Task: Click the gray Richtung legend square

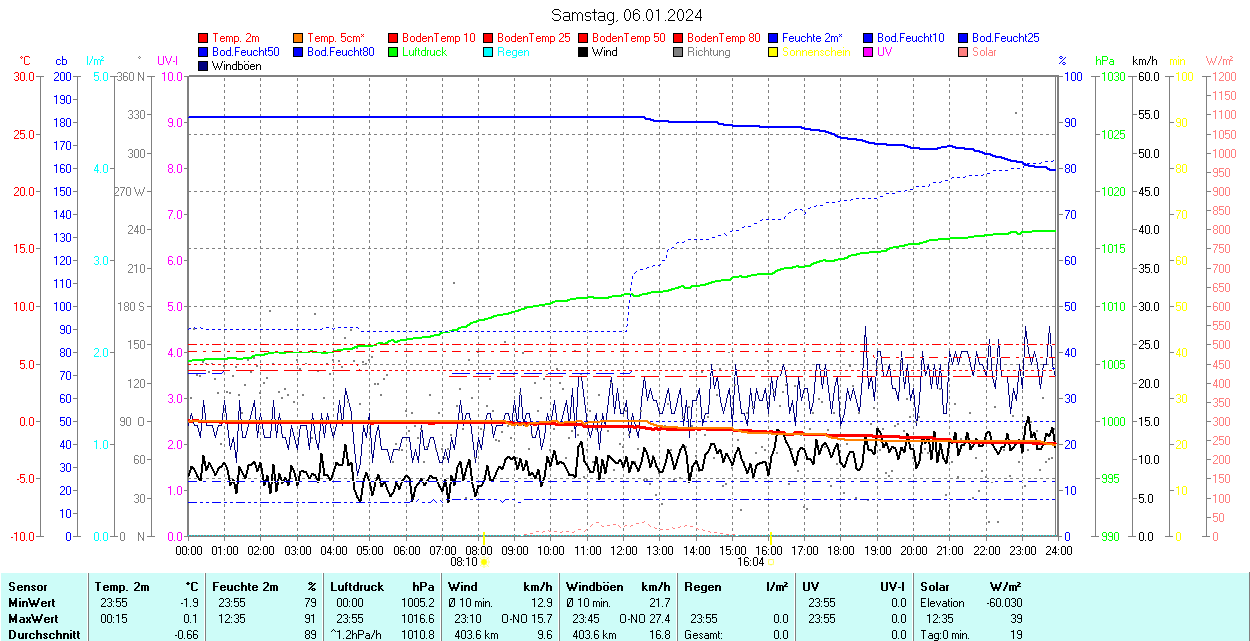Action: coord(678,52)
